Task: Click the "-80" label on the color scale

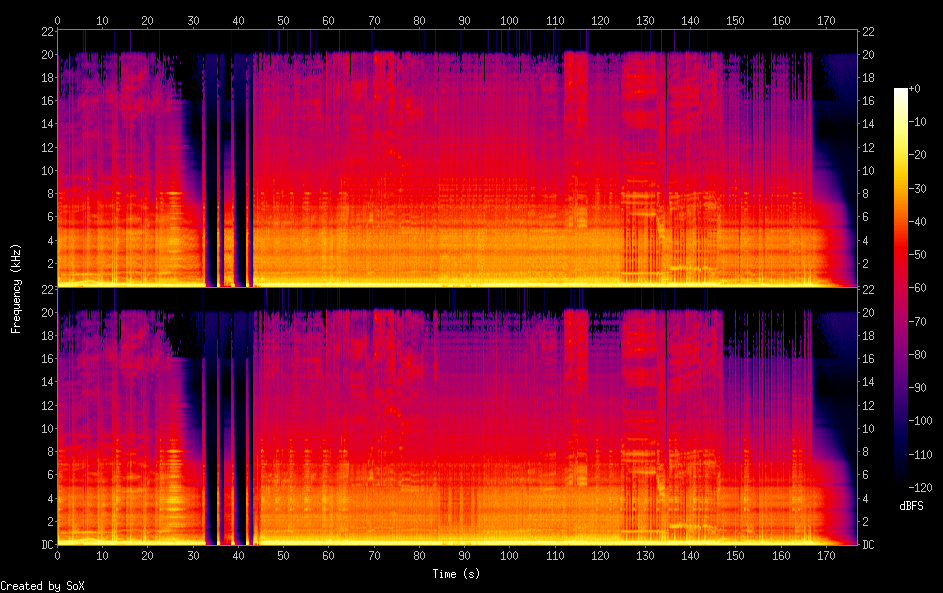Action: (918, 354)
